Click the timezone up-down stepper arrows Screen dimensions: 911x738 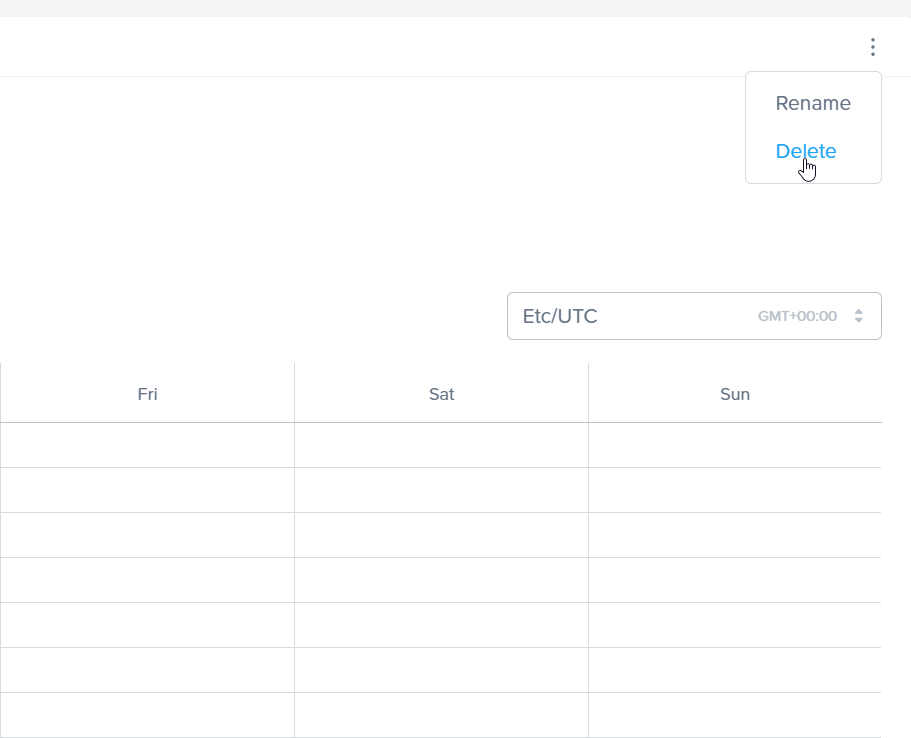coord(858,315)
